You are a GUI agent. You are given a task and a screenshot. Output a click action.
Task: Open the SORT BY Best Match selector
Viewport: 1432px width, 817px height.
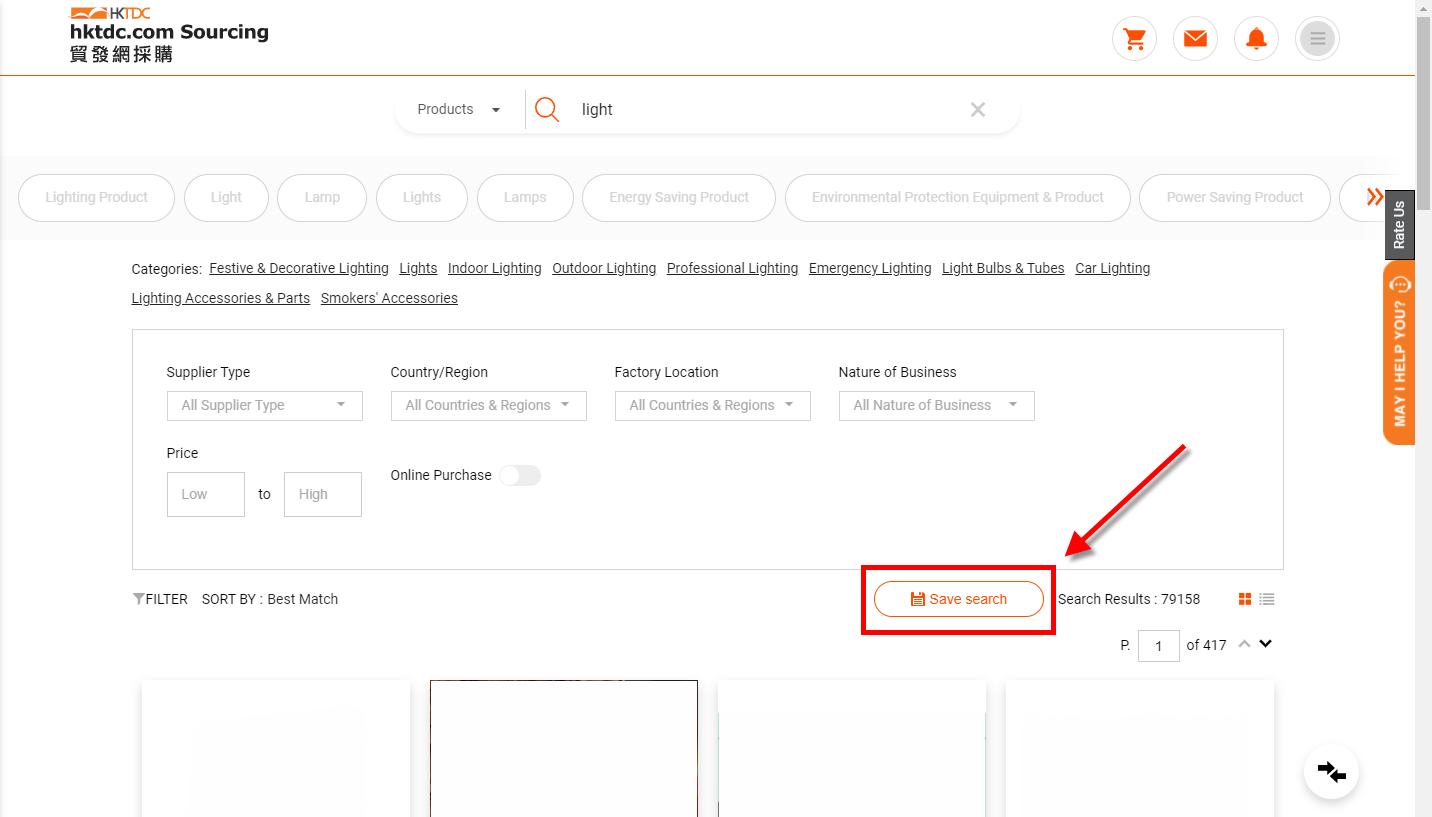tap(270, 599)
